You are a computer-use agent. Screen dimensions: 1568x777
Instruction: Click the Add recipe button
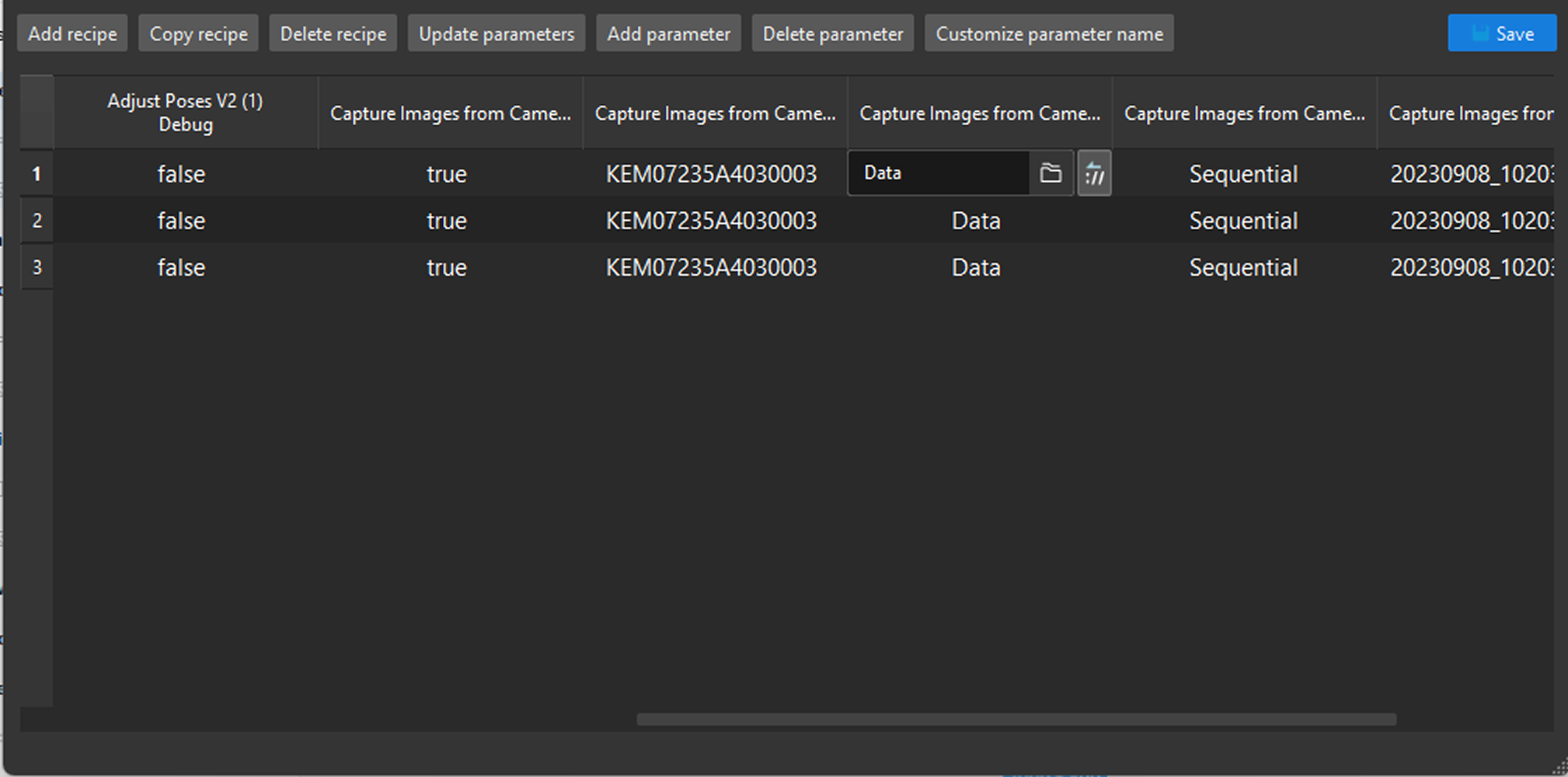[71, 33]
